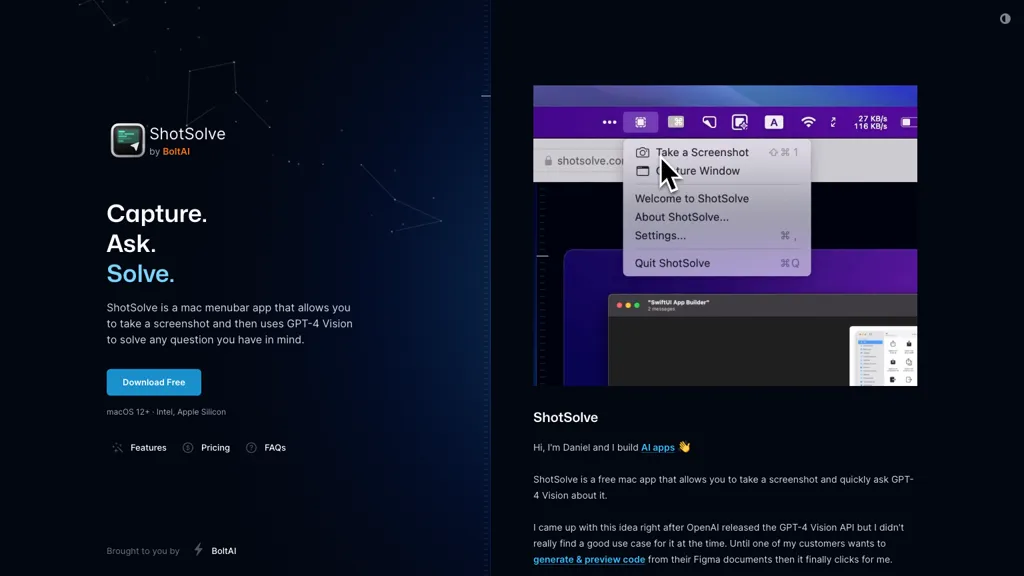Click the FAQs question mark icon
This screenshot has height=576, width=1024.
(x=251, y=448)
